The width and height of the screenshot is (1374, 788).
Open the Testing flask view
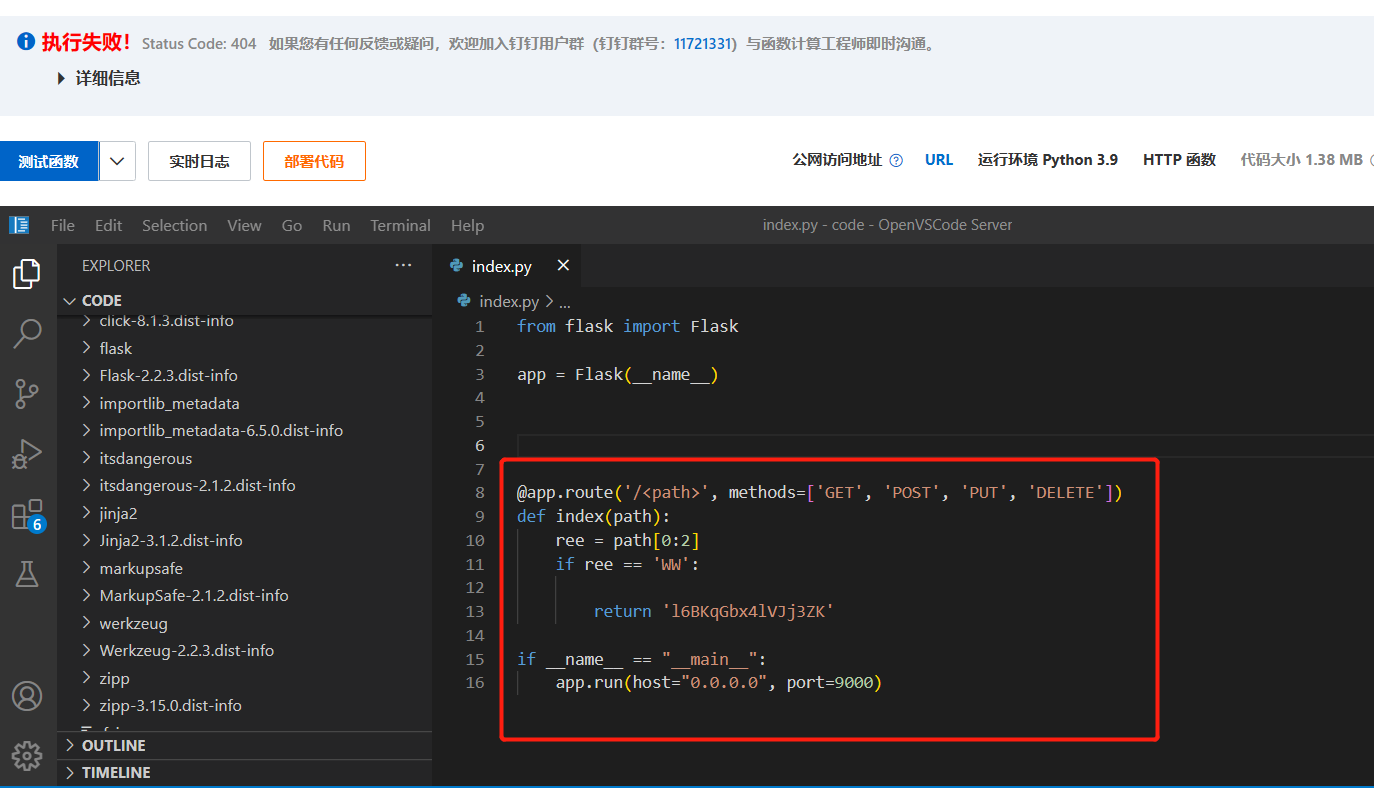click(x=27, y=574)
